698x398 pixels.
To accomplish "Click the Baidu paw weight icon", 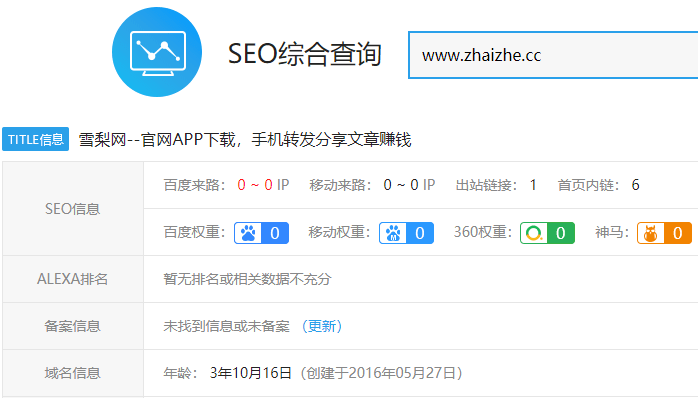I will tap(248, 233).
